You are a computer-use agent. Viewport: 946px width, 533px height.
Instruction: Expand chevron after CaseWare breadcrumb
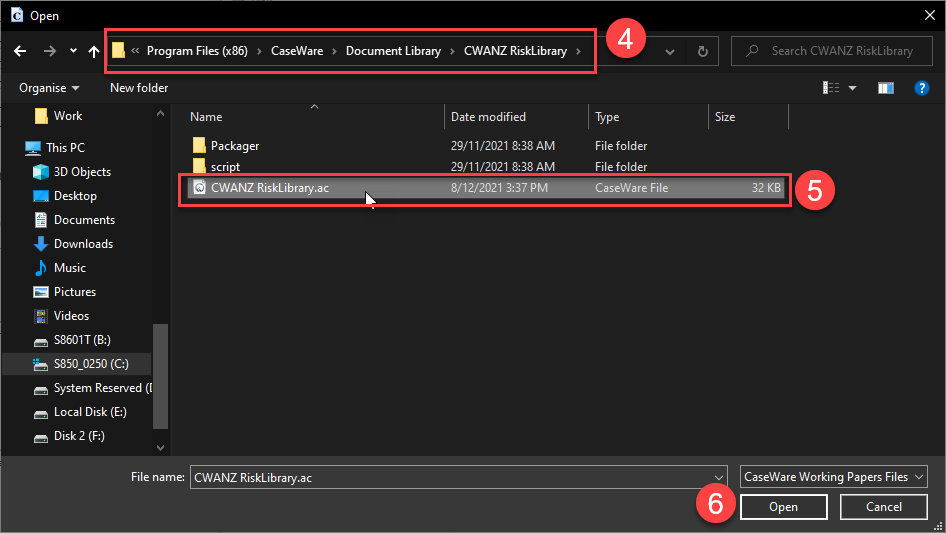tap(334, 51)
